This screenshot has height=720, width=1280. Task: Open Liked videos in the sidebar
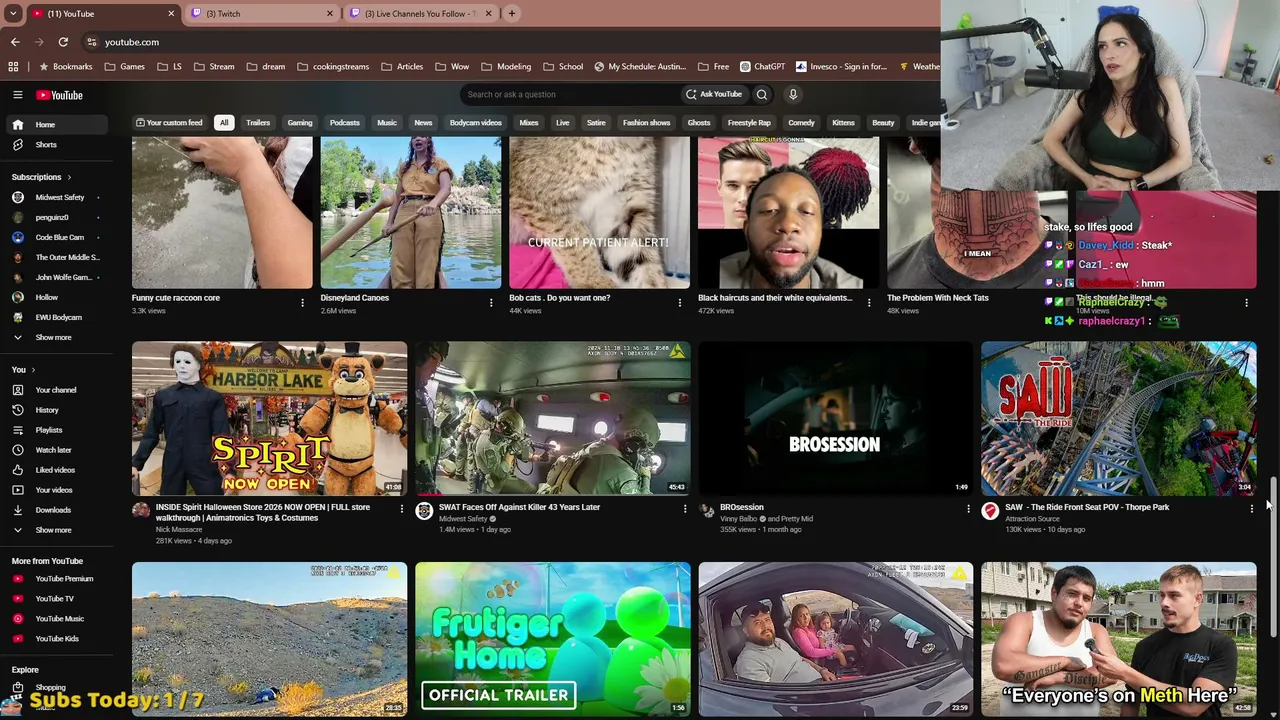coord(56,470)
